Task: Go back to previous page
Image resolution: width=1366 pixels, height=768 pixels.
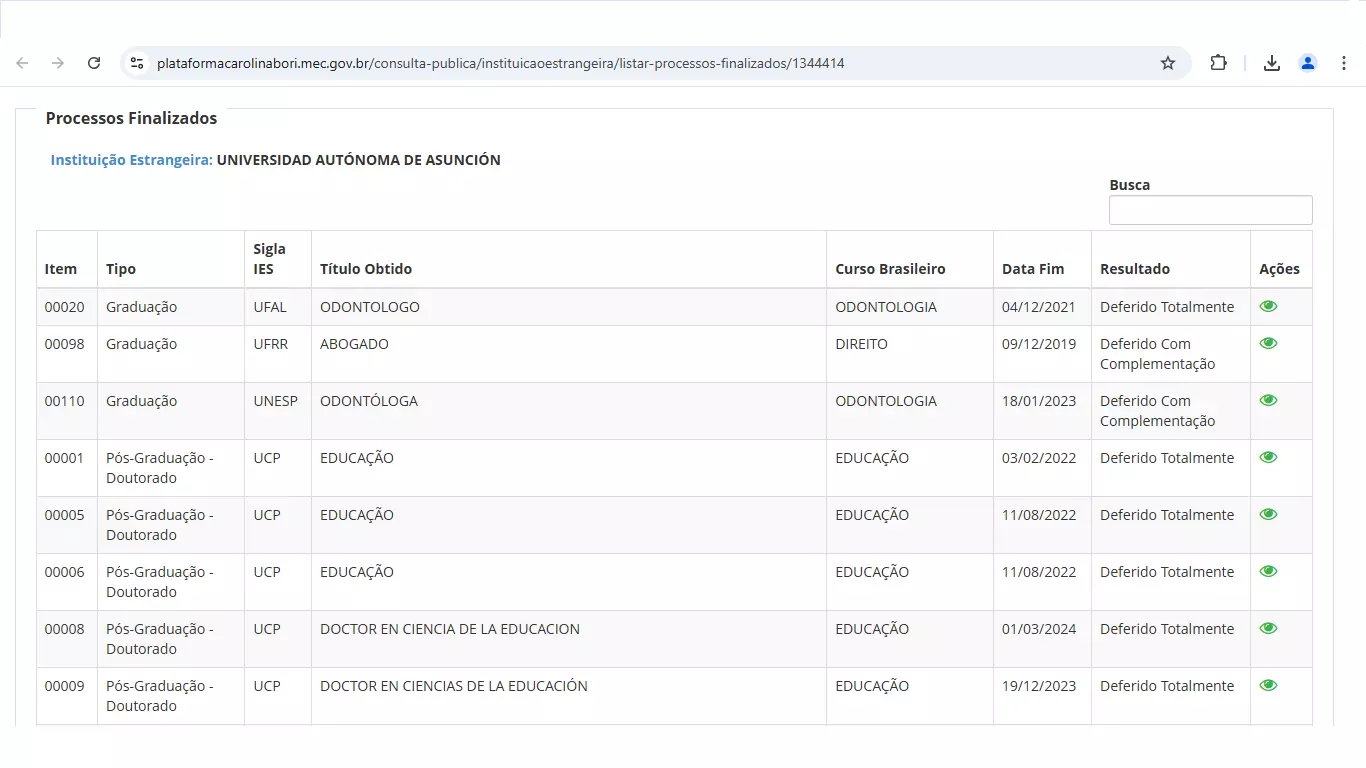Action: (22, 63)
